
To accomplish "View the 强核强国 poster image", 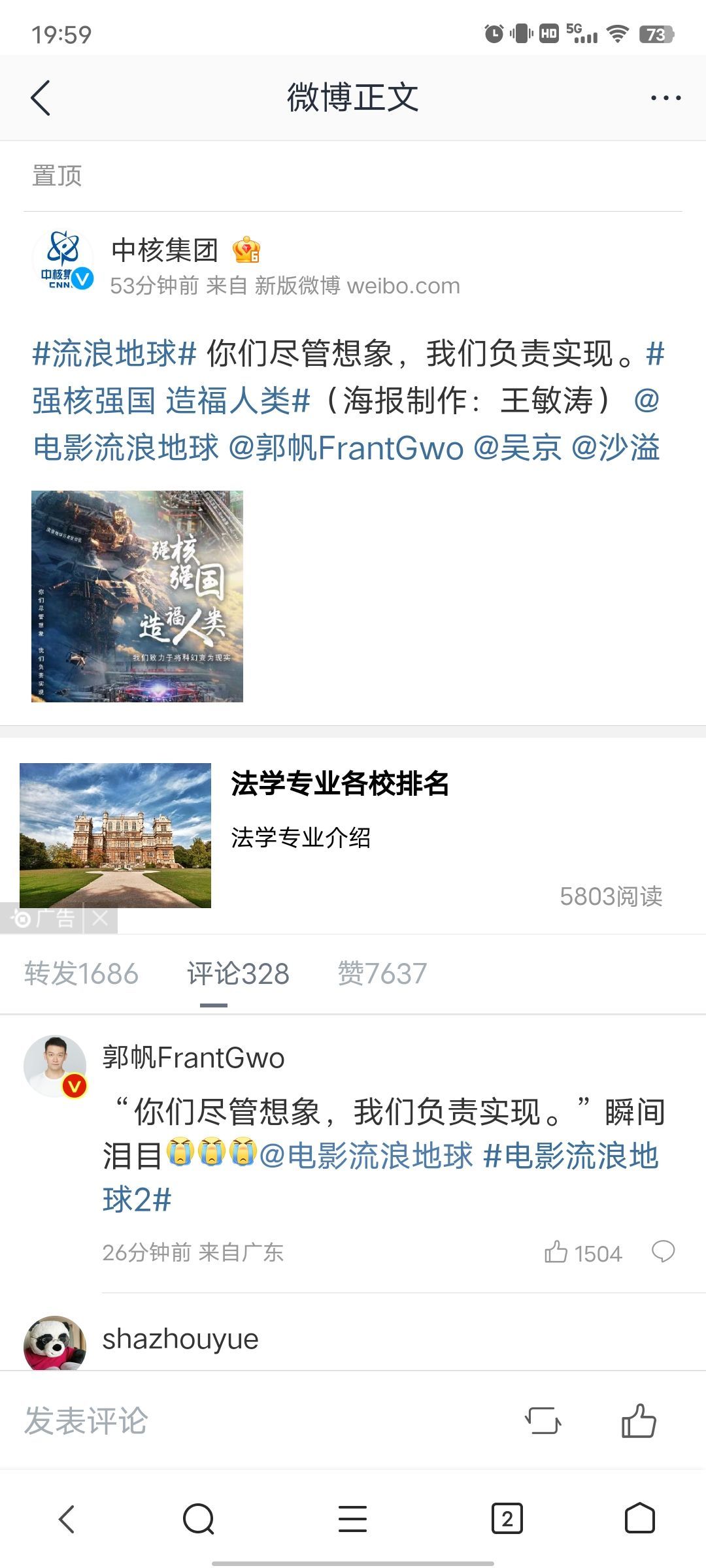I will [x=137, y=596].
